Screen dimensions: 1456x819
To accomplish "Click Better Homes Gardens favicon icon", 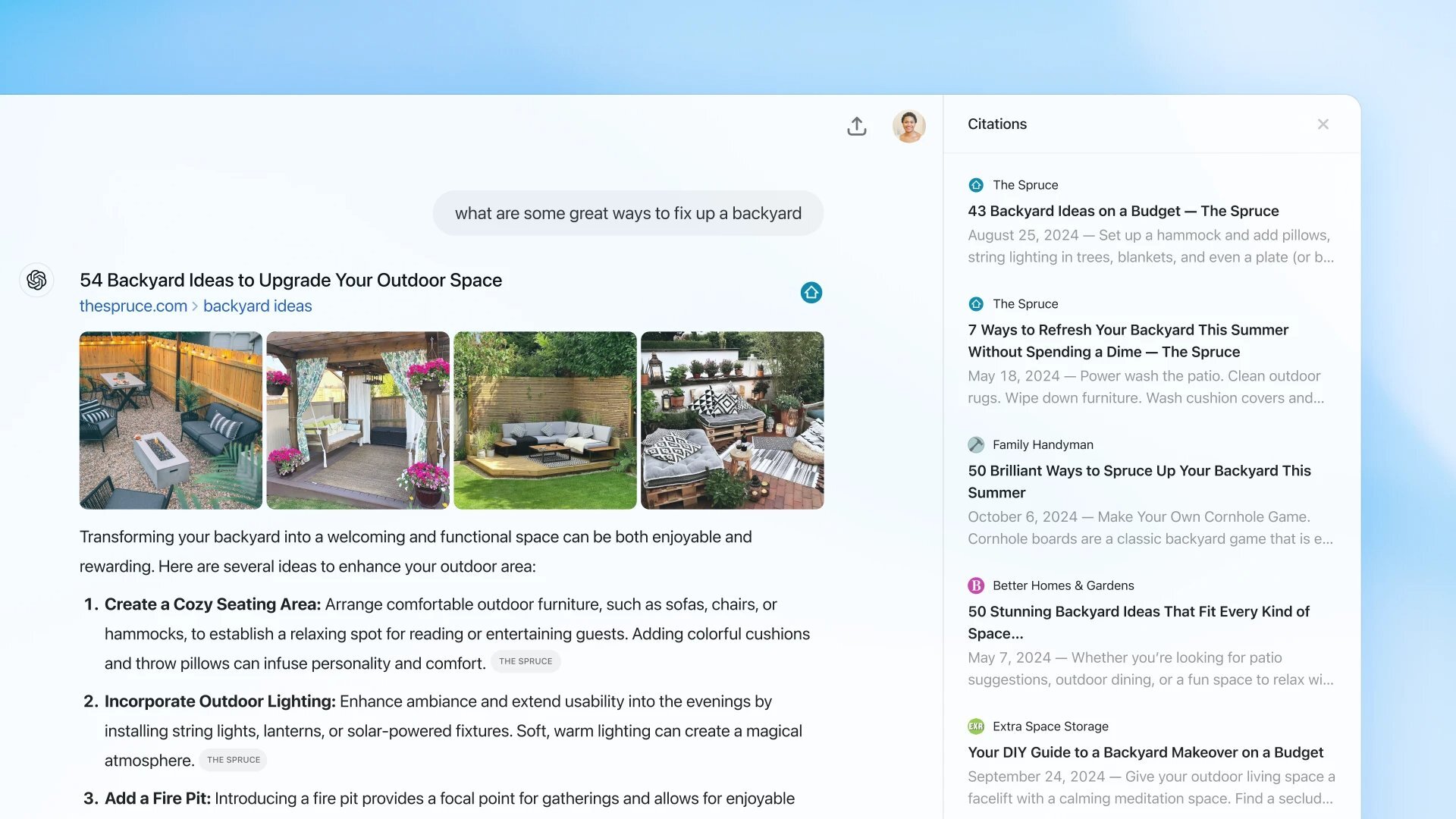I will [976, 585].
